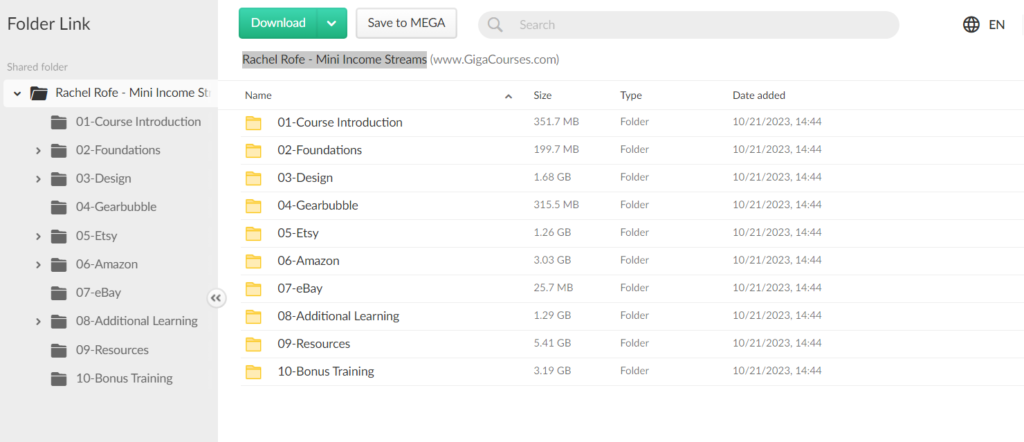Click into the Search field
1024x442 pixels.
click(700, 25)
